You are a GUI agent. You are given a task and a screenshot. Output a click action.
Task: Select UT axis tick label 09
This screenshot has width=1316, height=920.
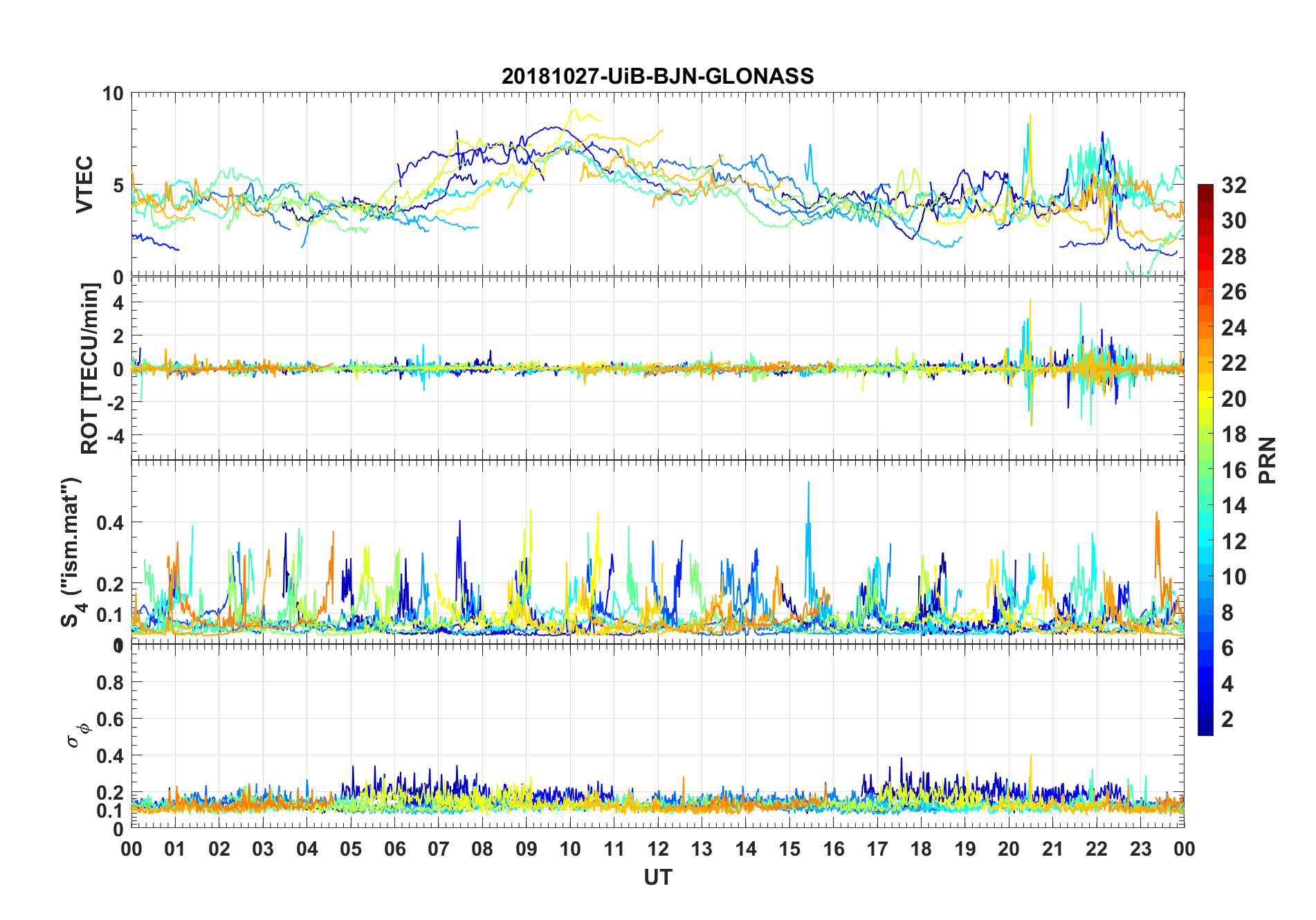coord(526,849)
